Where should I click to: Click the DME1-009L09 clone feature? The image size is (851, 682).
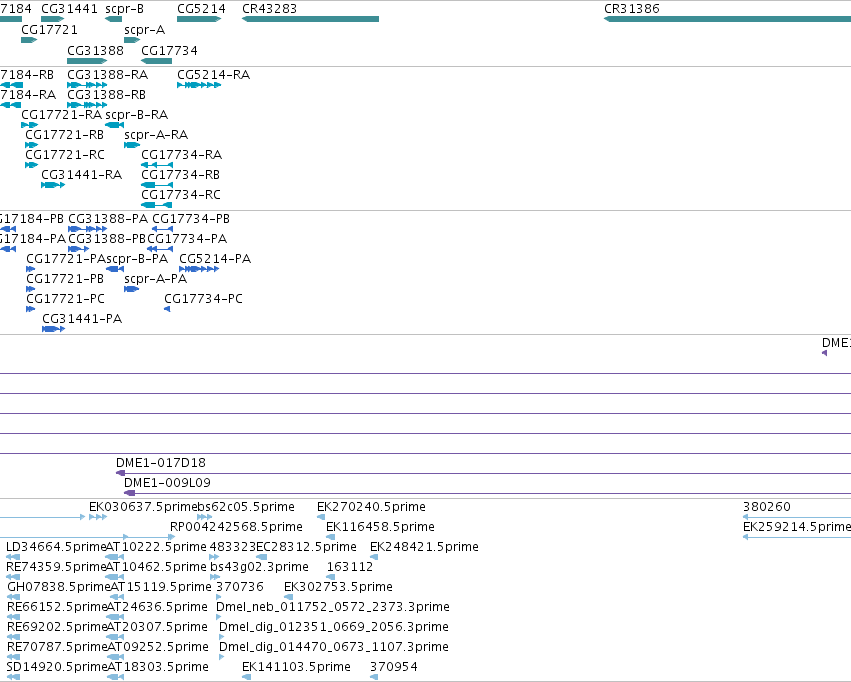[x=487, y=493]
